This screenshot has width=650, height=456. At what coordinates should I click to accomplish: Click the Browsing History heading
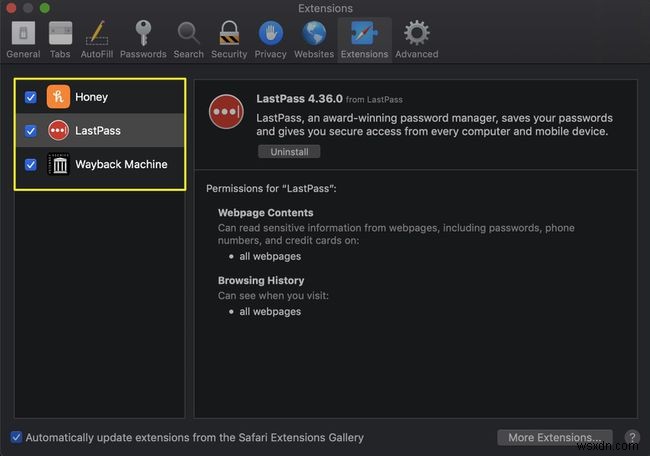tap(261, 281)
